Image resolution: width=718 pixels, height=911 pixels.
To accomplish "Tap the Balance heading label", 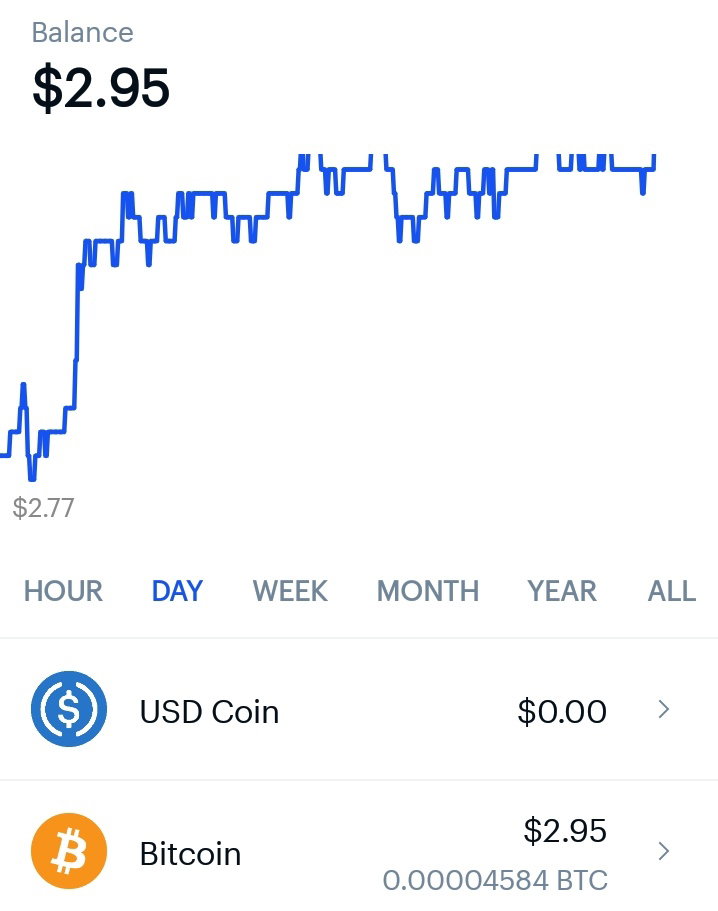I will pyautogui.click(x=82, y=33).
